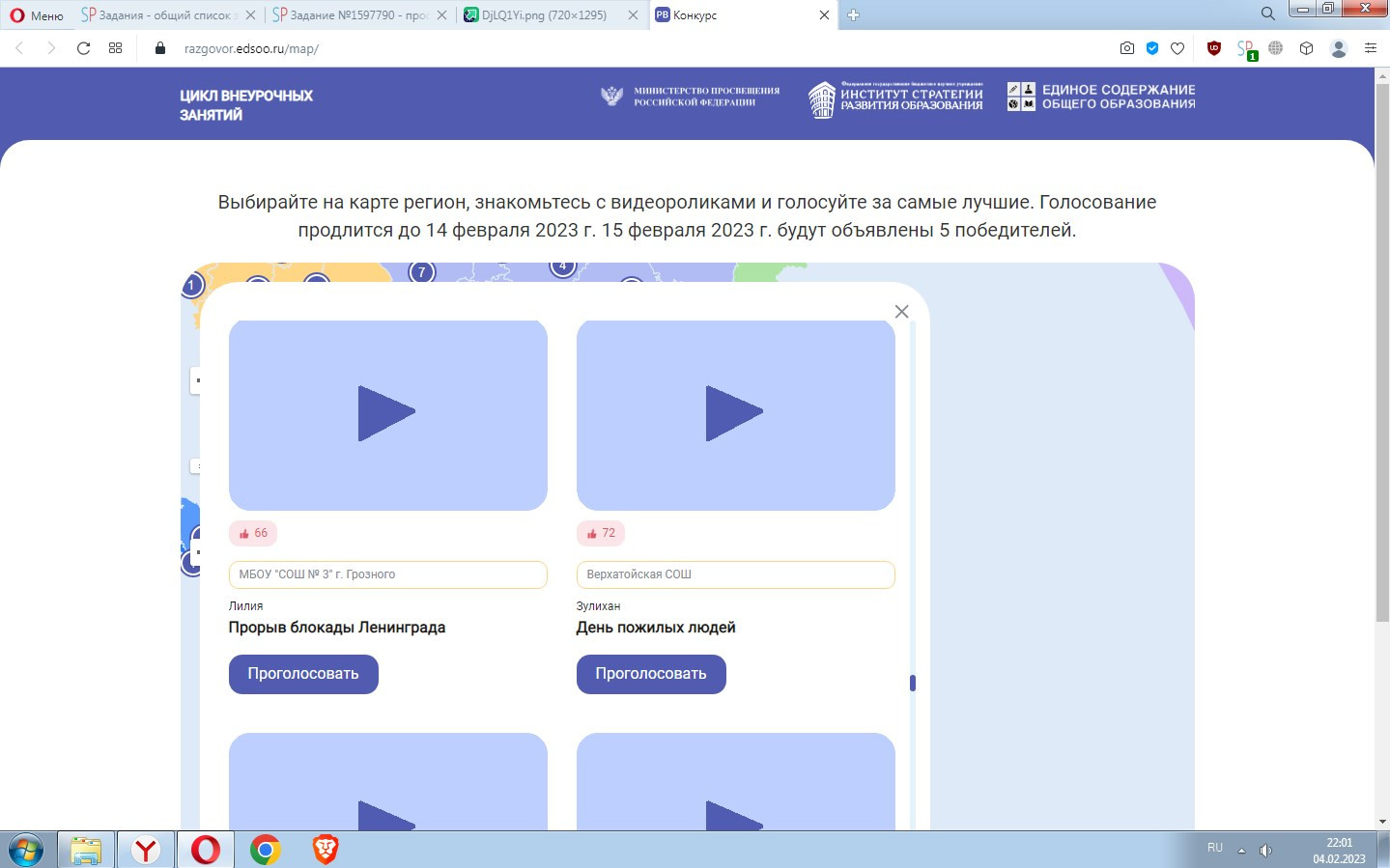Click the 72 likes badge

(x=601, y=533)
